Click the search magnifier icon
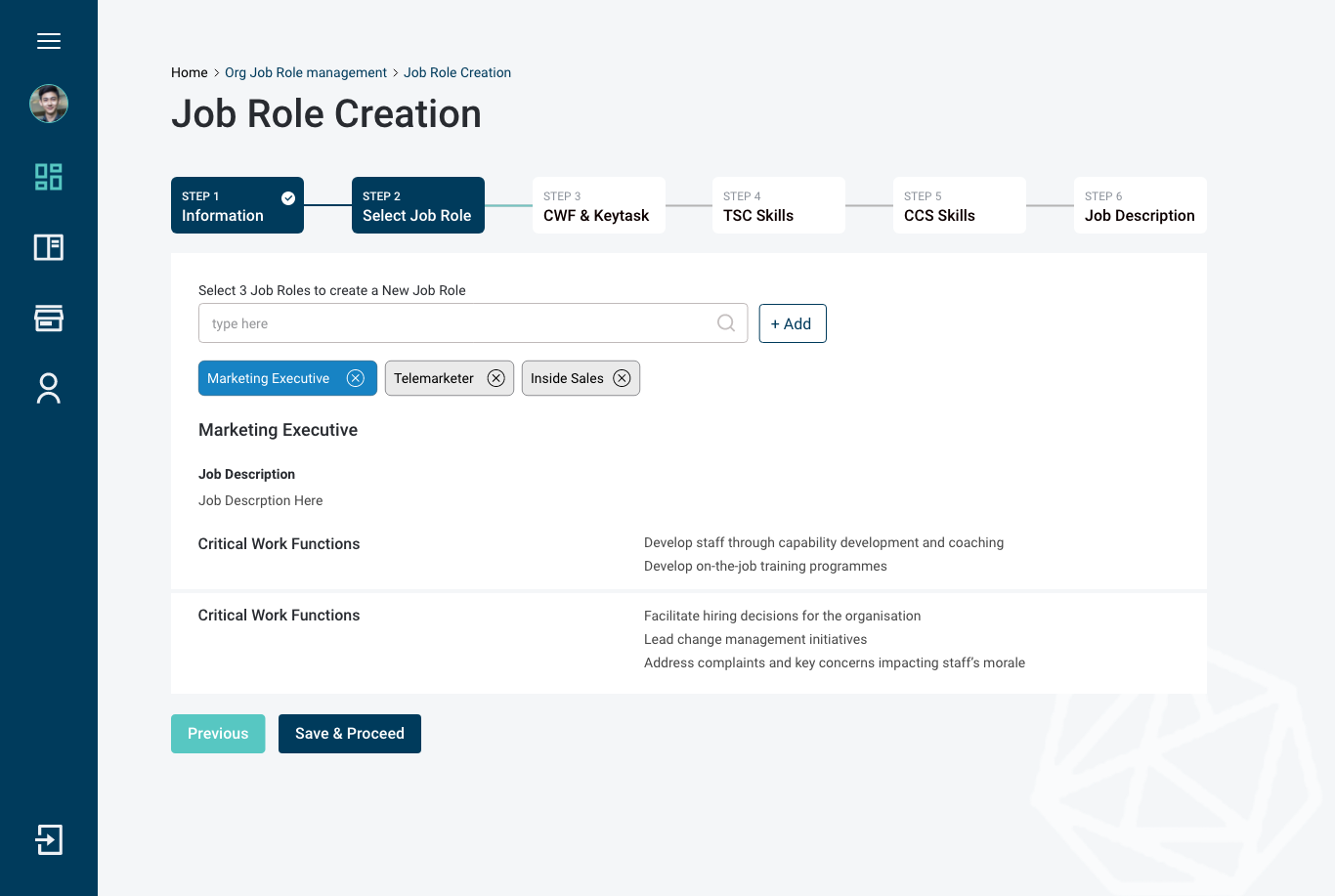 click(x=726, y=323)
